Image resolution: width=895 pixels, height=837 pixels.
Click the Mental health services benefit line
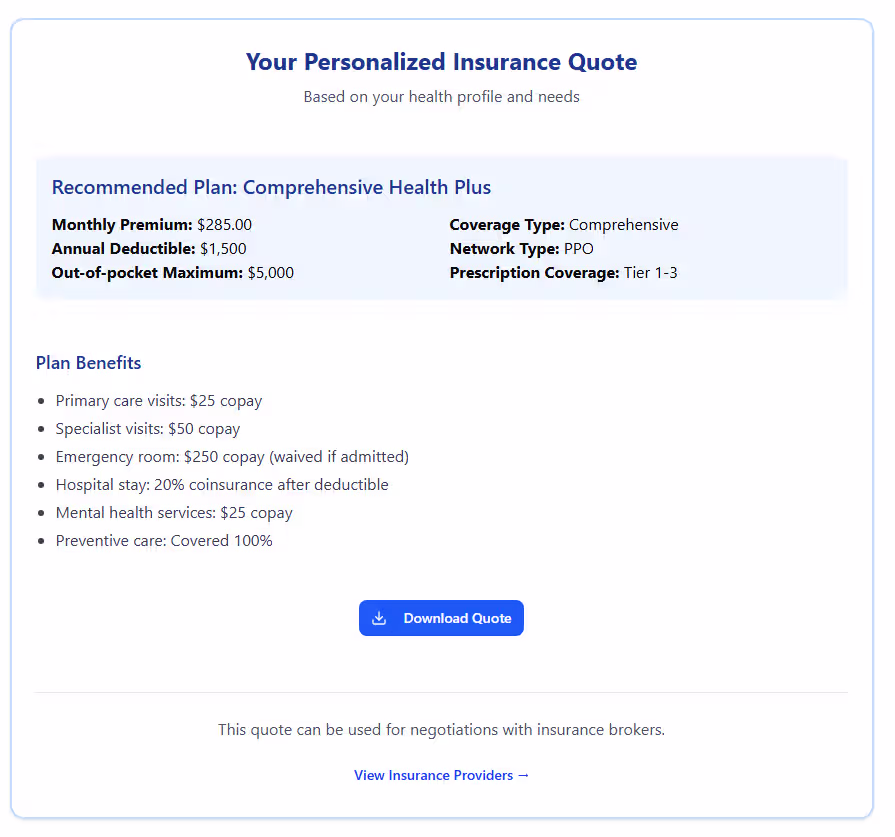point(174,512)
